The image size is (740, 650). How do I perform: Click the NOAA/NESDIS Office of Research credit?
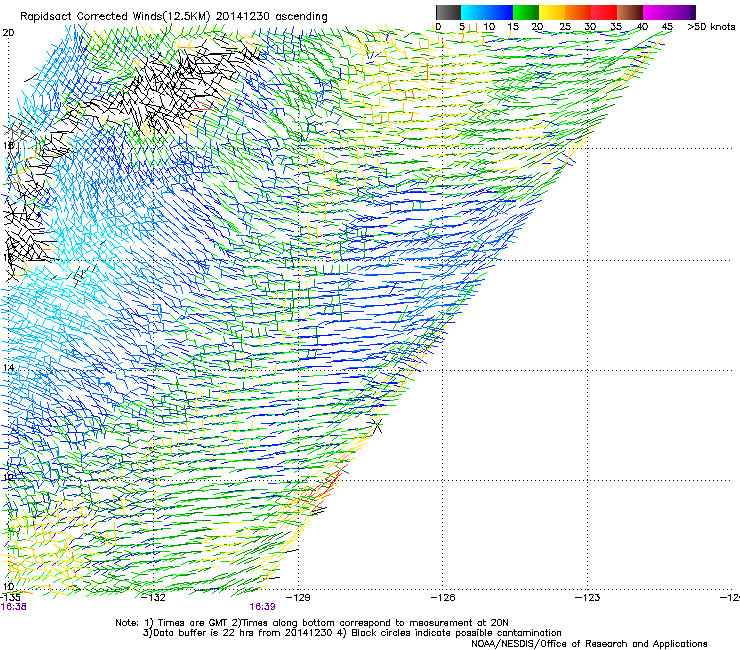[x=589, y=644]
